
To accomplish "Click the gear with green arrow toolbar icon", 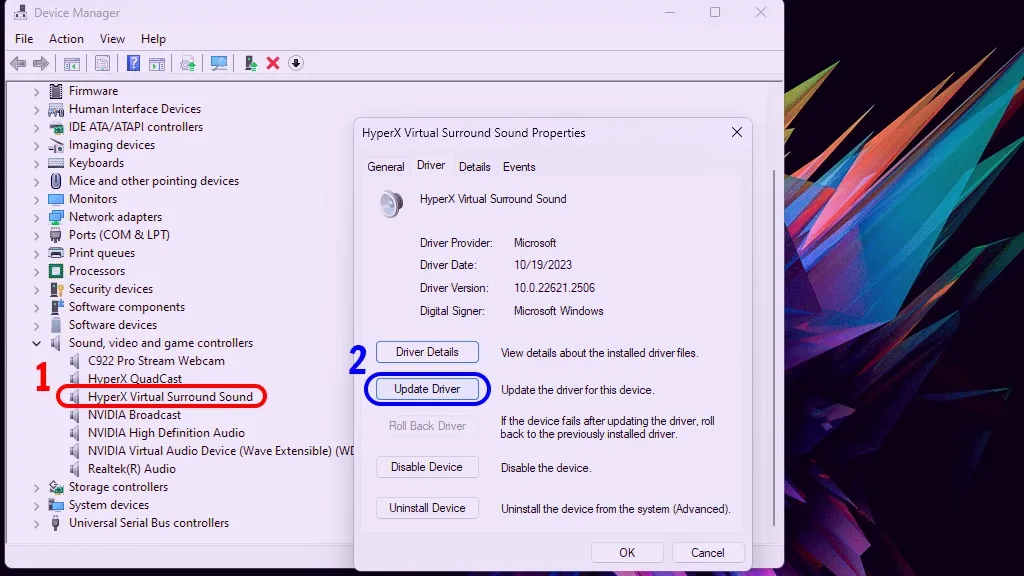I will coord(188,63).
